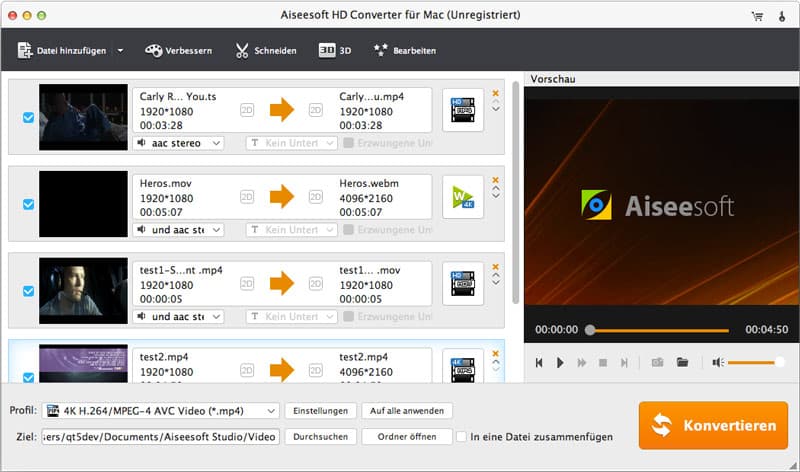Image resolution: width=800 pixels, height=472 pixels.
Task: Play the preview video
Action: click(560, 362)
